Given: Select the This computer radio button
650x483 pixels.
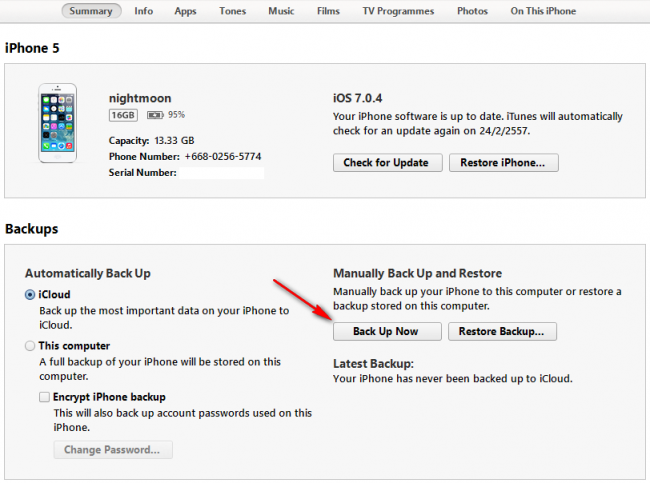Looking at the screenshot, I should [30, 346].
